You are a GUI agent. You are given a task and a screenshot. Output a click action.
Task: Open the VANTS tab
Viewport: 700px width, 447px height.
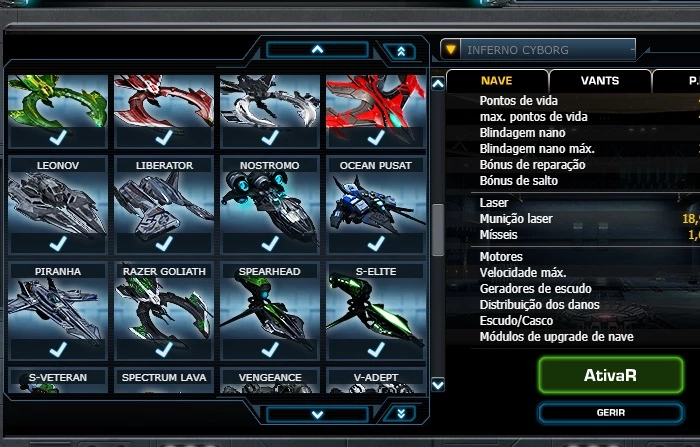[600, 81]
